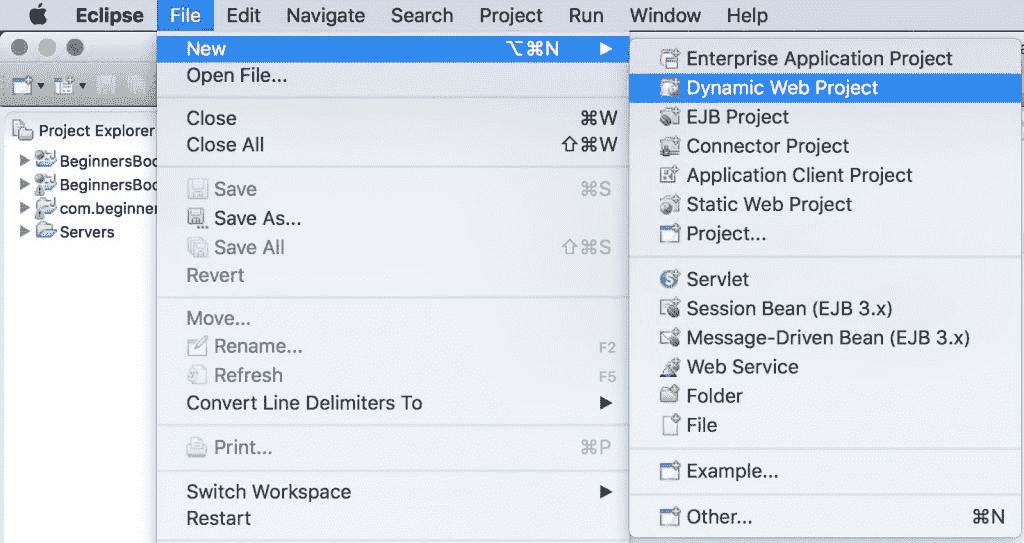The image size is (1024, 543).
Task: Click the Web Service icon
Action: point(669,367)
